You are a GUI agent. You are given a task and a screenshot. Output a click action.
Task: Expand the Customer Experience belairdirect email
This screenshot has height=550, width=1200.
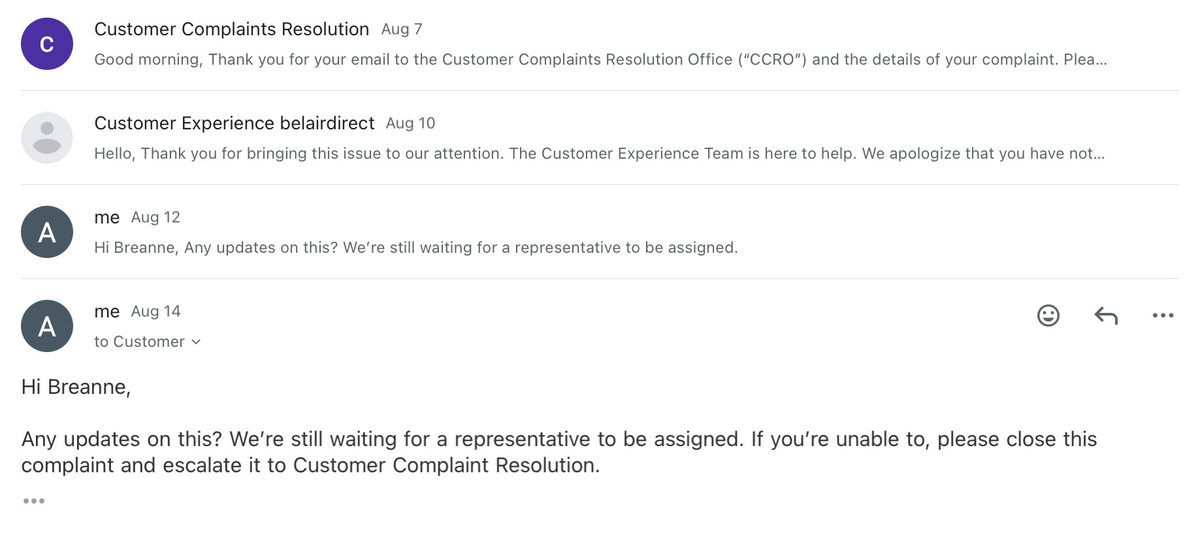click(x=600, y=138)
